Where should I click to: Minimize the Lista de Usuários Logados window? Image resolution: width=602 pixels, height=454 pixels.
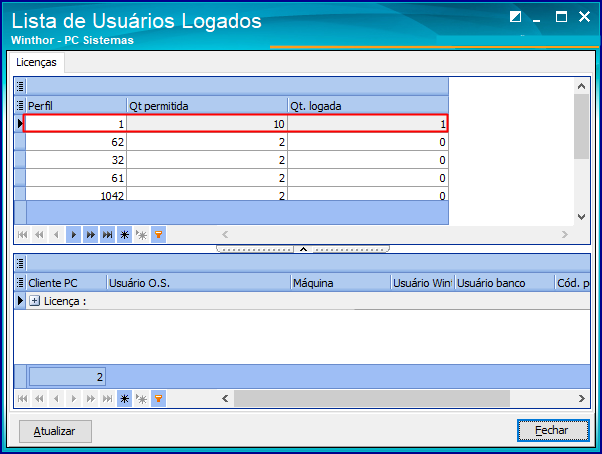pyautogui.click(x=537, y=19)
